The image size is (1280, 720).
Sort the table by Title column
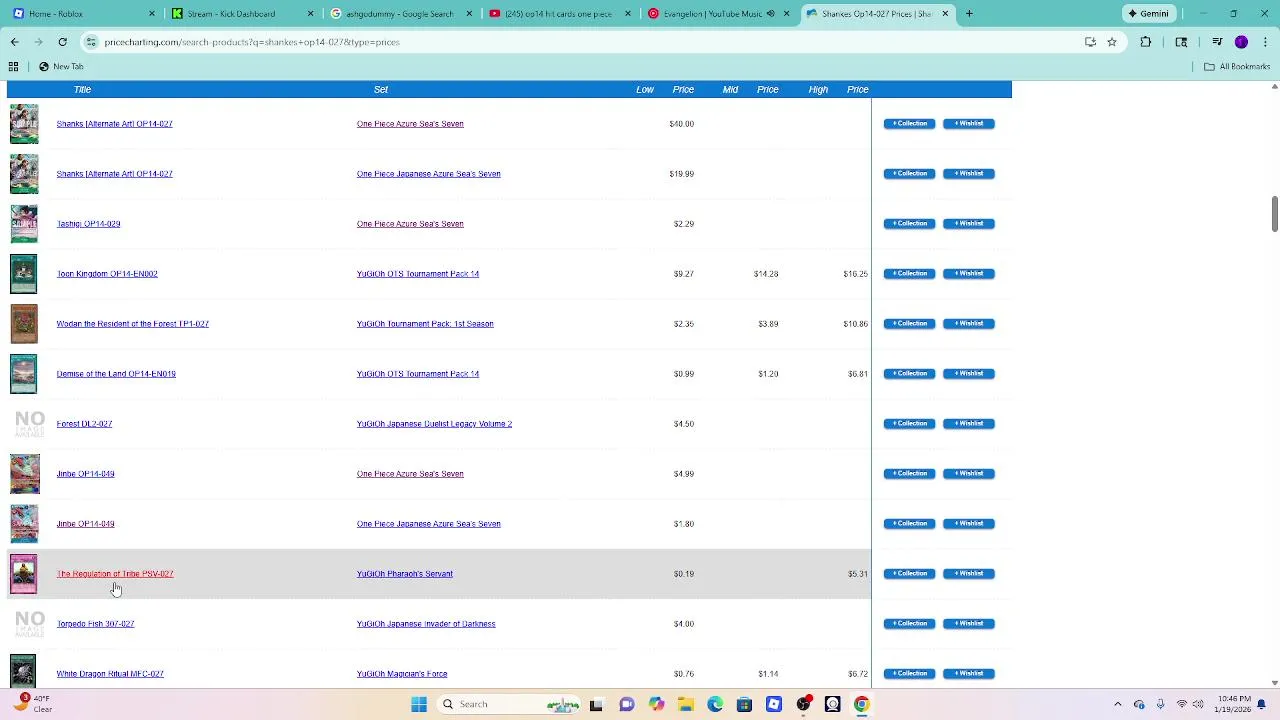tap(82, 89)
